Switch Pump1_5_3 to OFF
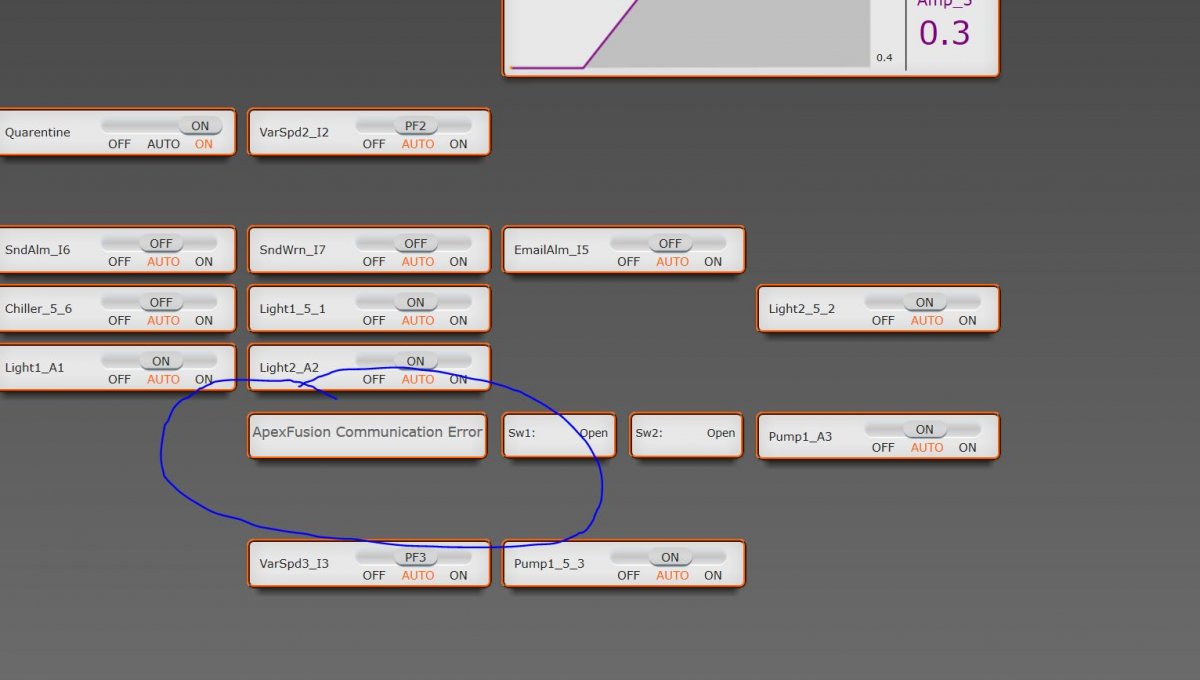This screenshot has width=1200, height=680. pyautogui.click(x=628, y=576)
